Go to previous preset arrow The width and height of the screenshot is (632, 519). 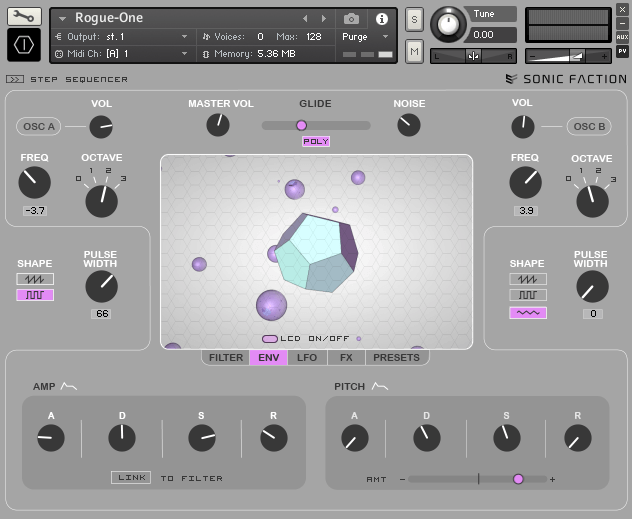(305, 19)
